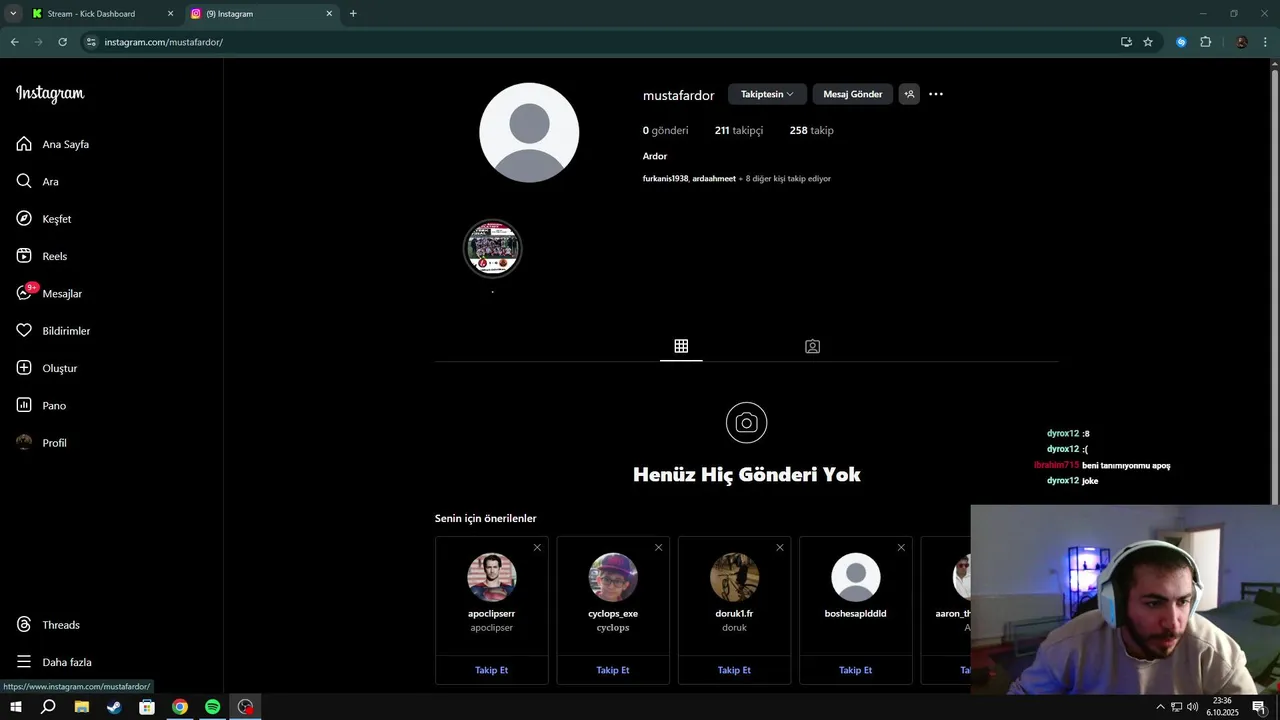
Task: Open File Explorer from taskbar
Action: (x=81, y=707)
